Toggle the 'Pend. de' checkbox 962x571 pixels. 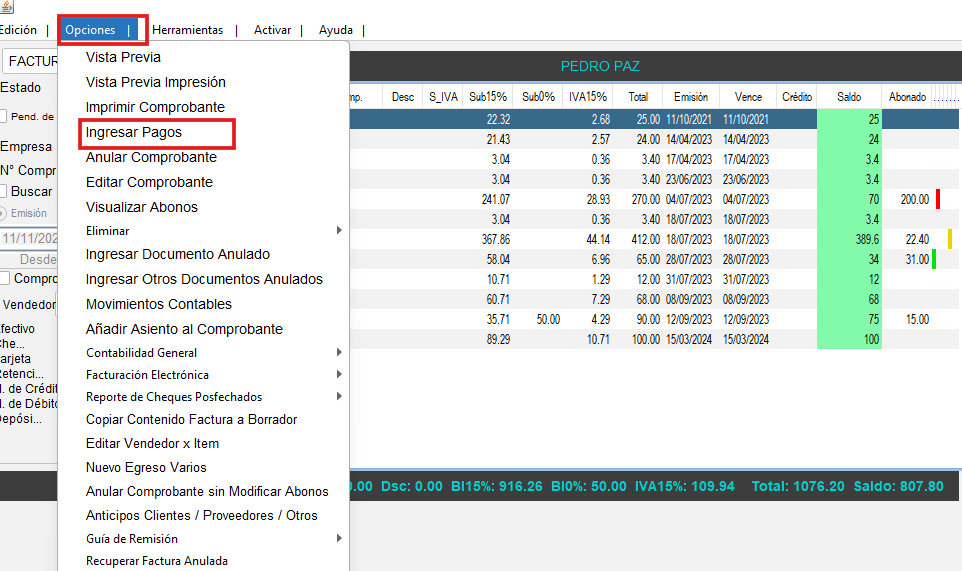tap(4, 116)
